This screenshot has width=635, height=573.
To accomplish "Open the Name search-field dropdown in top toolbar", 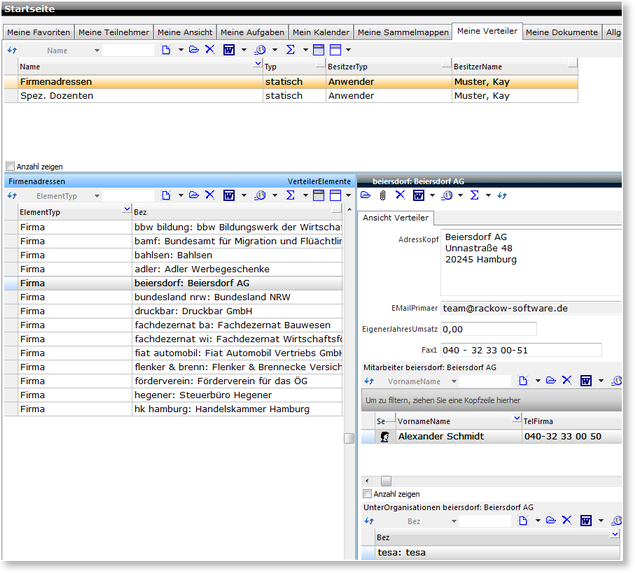I will click(x=97, y=51).
